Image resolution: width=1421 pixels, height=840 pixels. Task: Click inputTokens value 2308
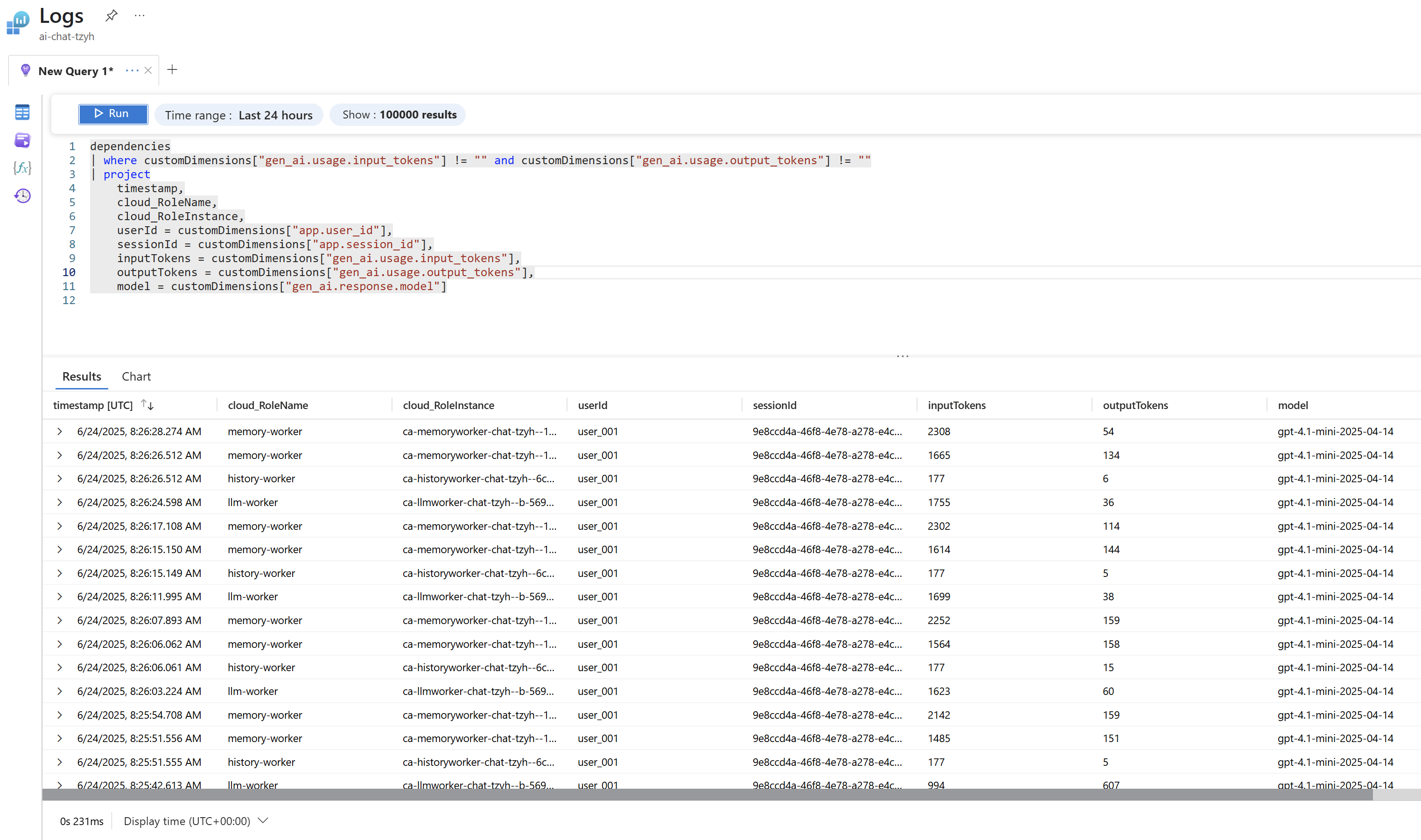938,431
